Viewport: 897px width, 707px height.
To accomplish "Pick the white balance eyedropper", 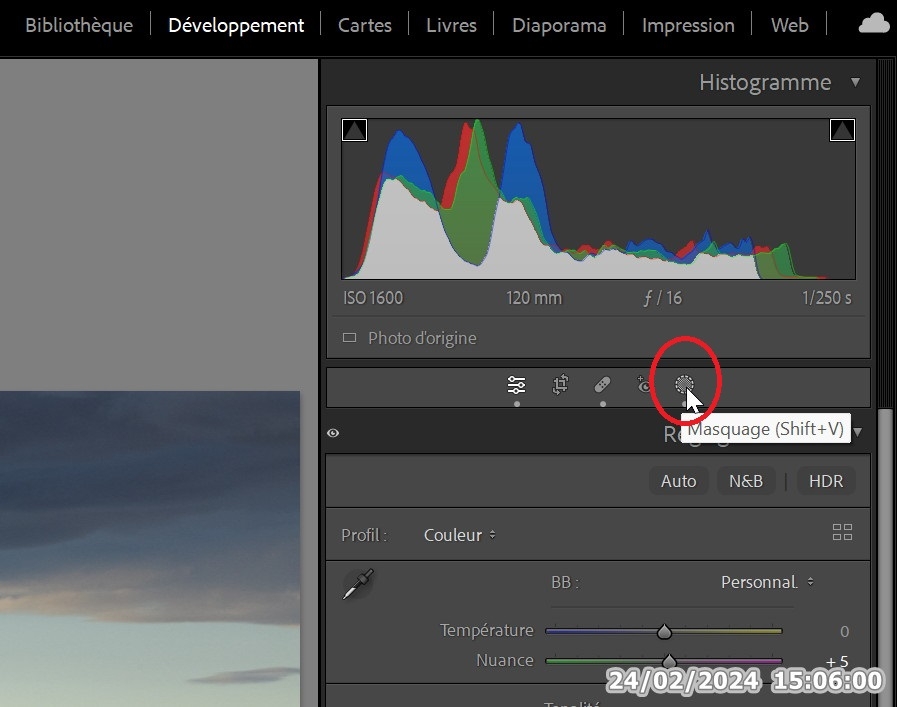I will pyautogui.click(x=358, y=584).
